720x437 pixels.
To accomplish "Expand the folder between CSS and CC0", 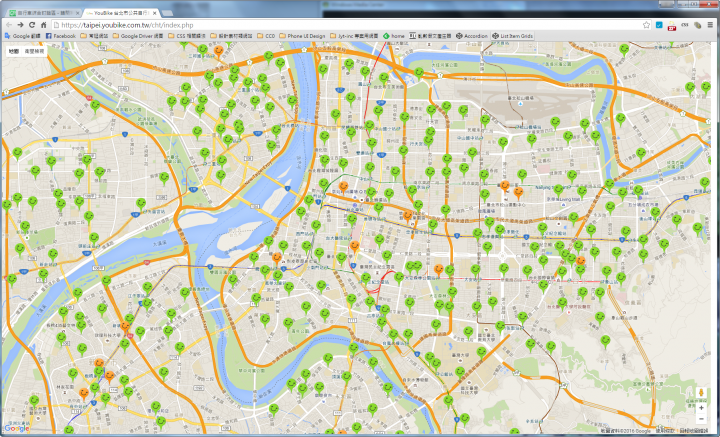I will tap(231, 36).
